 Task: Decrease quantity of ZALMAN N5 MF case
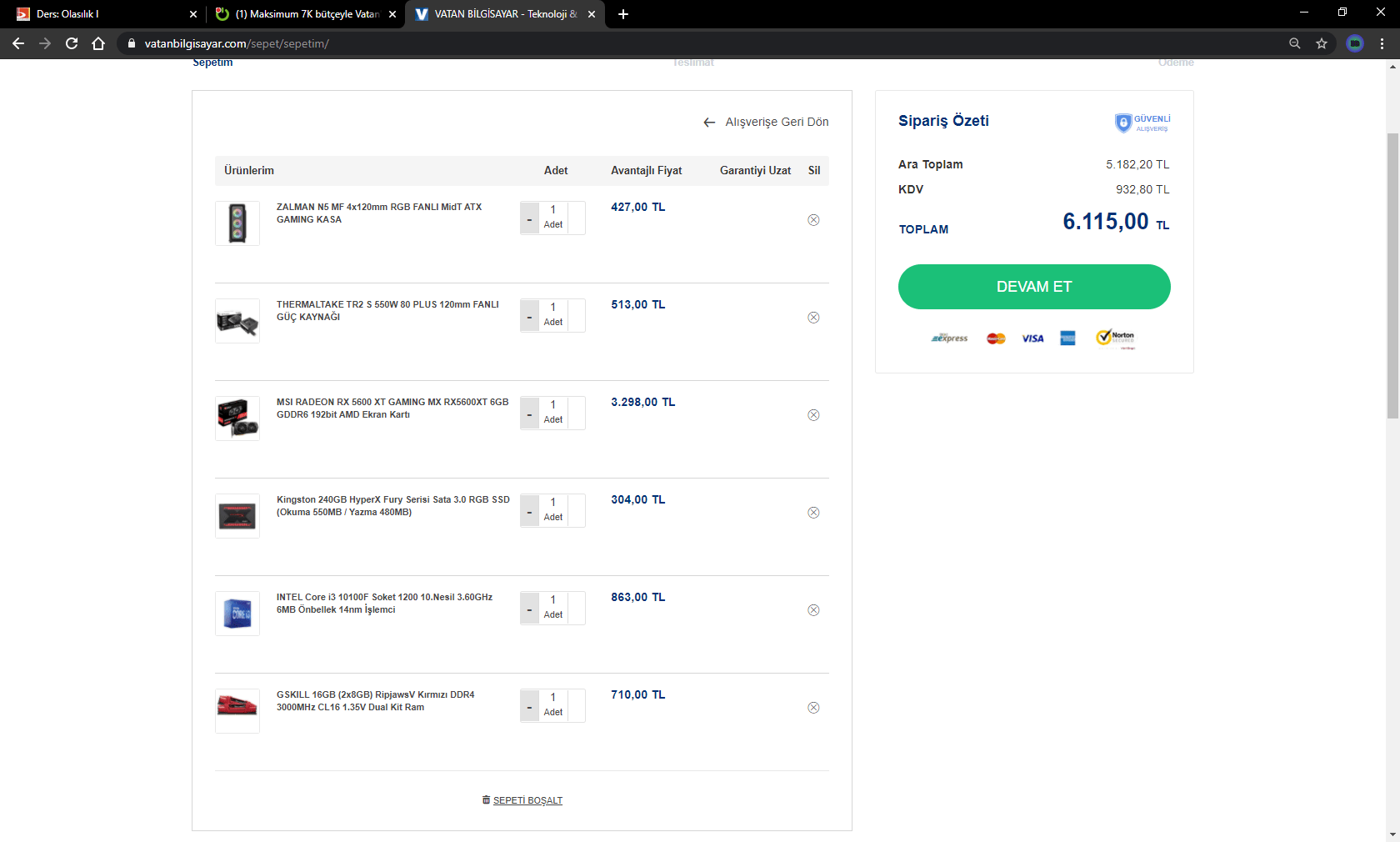(529, 218)
